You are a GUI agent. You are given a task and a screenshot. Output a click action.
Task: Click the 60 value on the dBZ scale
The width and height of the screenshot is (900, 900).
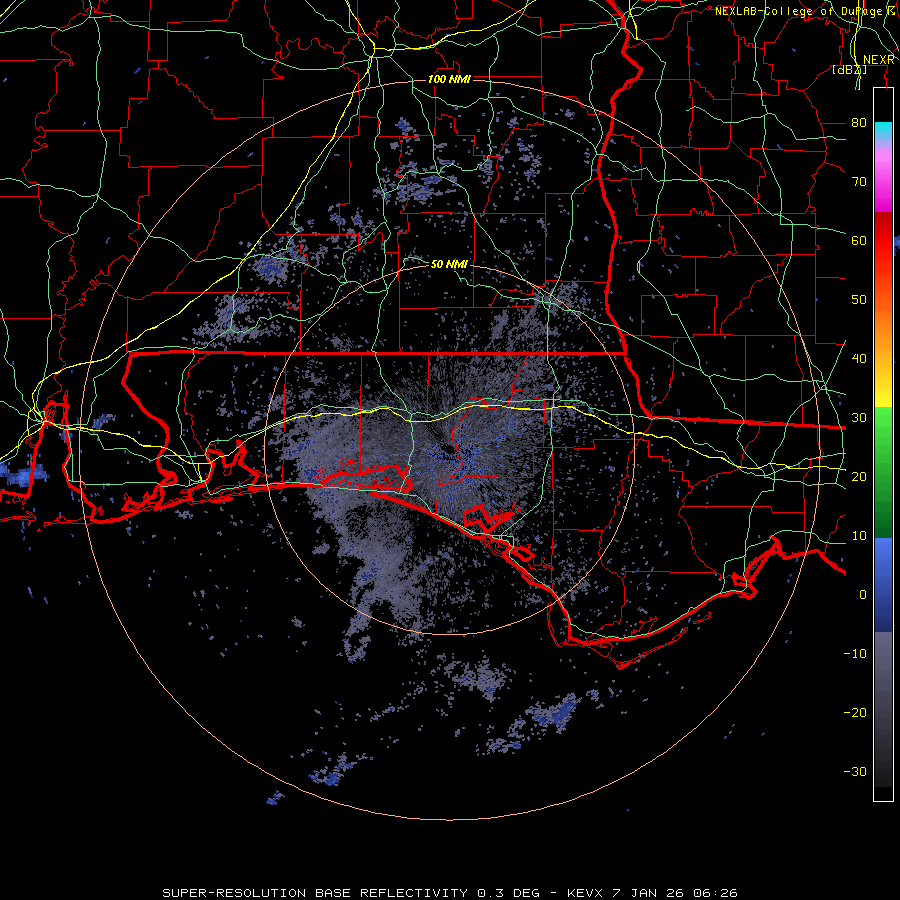click(859, 240)
